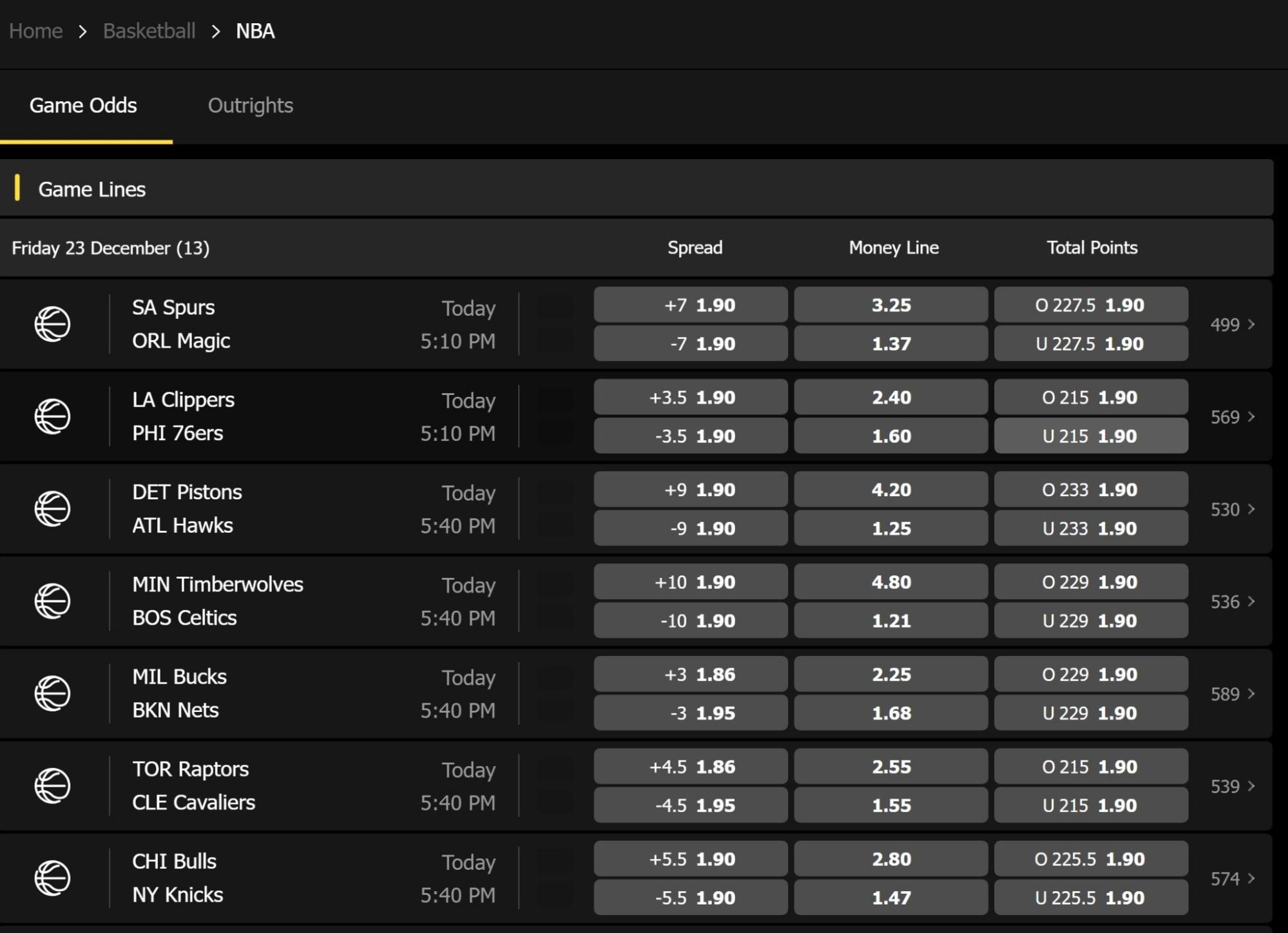Bet CLE Cavaliers -4.5 spread
1288x933 pixels.
(691, 805)
